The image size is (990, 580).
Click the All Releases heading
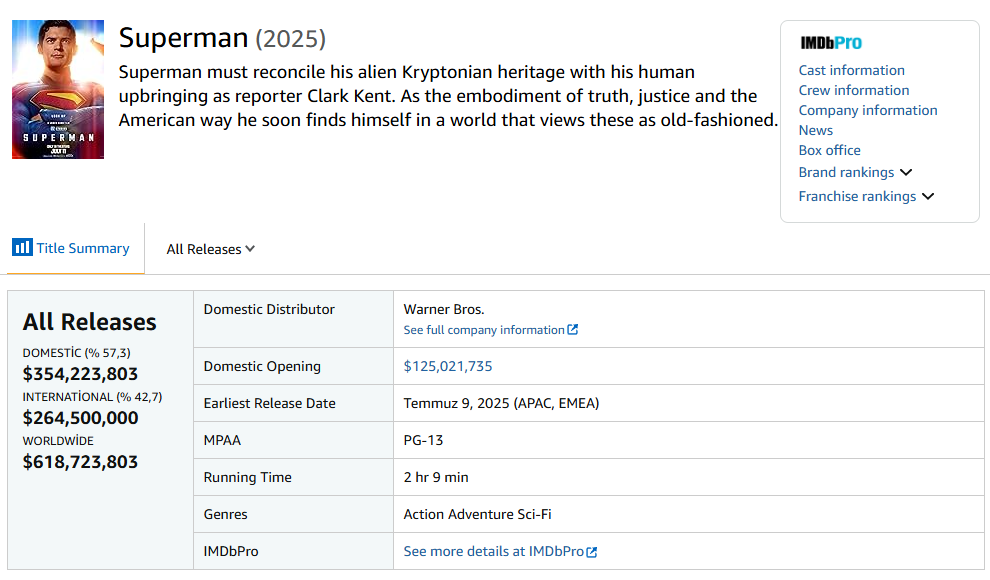click(90, 322)
